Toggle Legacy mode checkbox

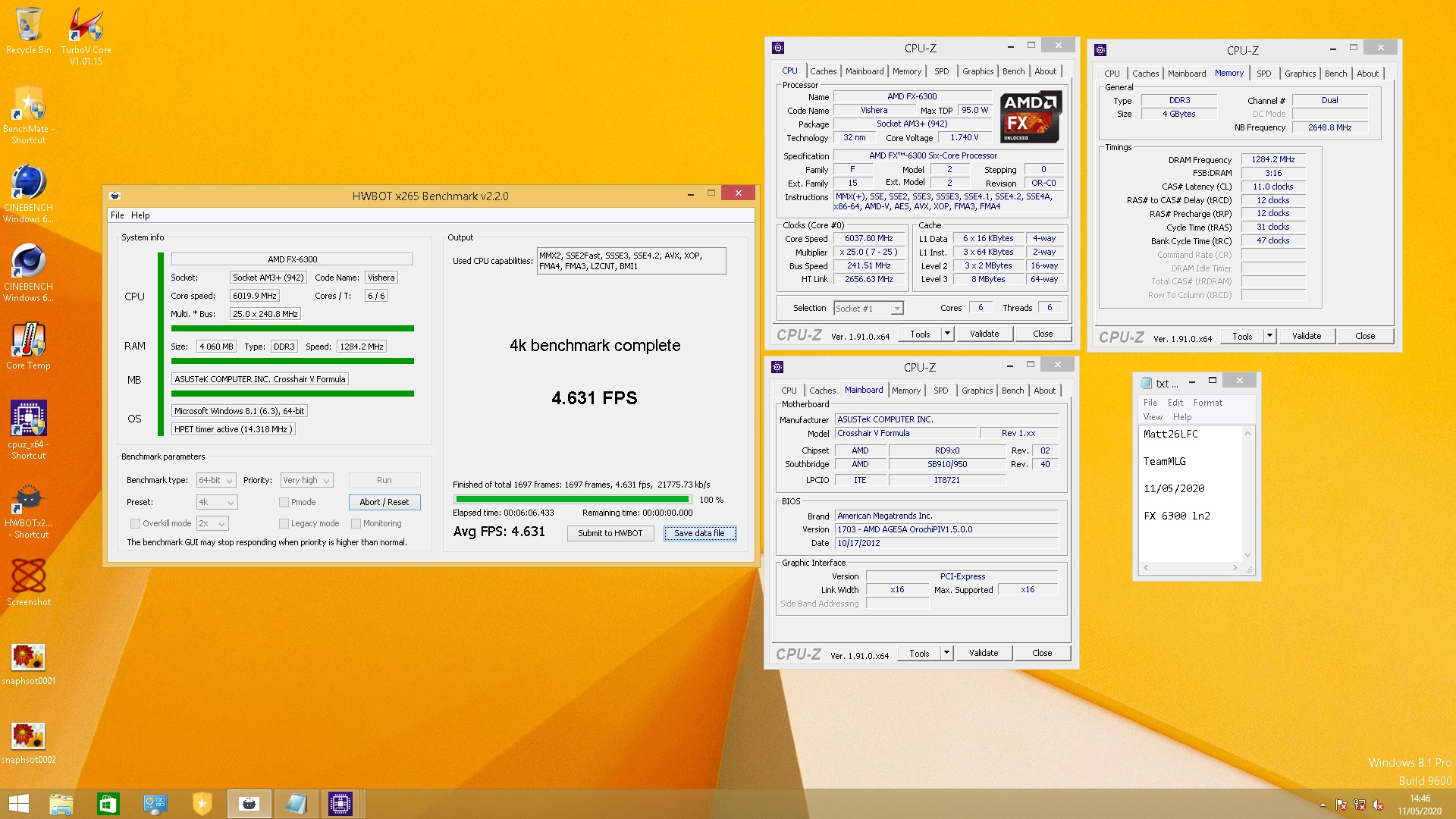[x=284, y=523]
